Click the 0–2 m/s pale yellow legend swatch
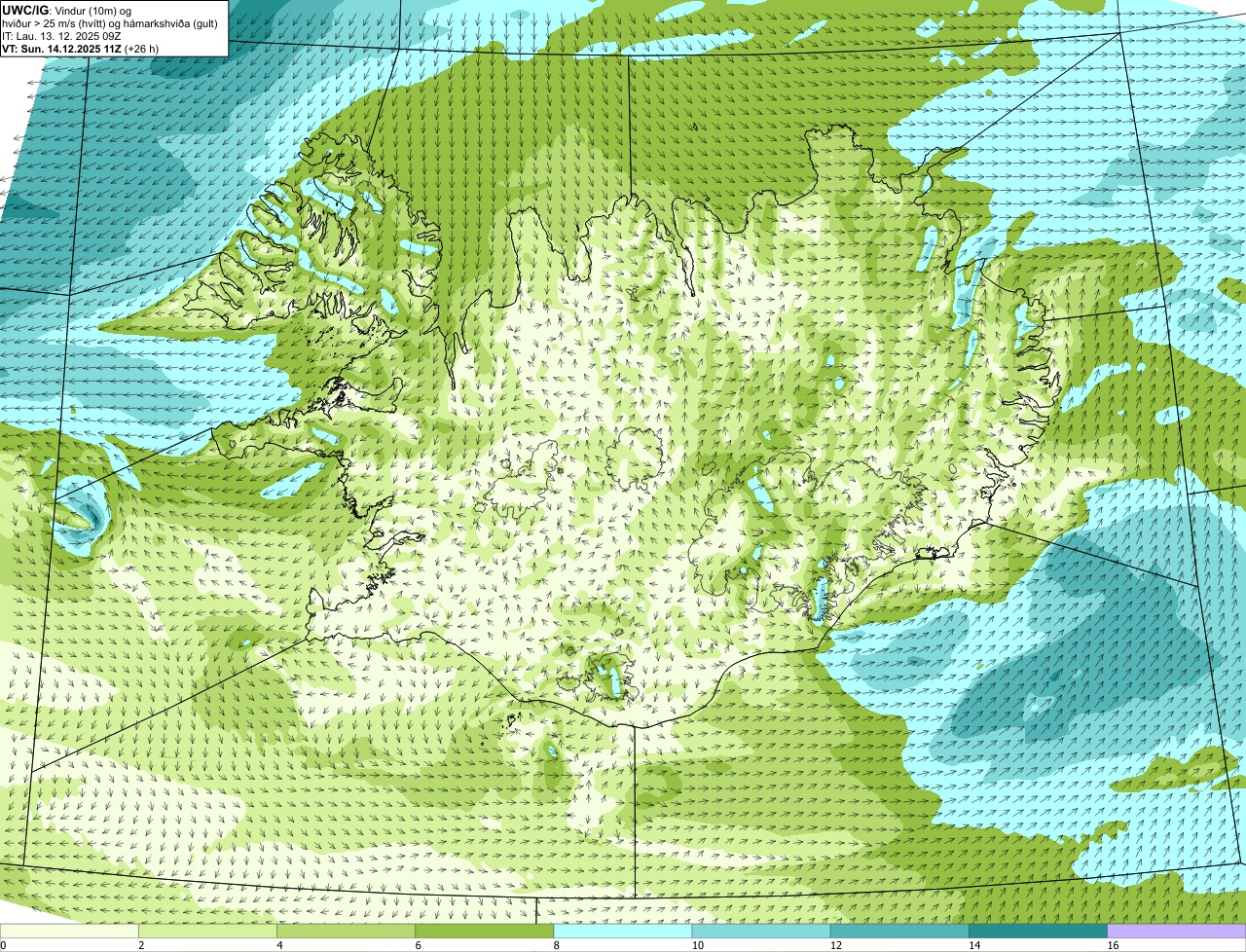This screenshot has width=1246, height=952. pos(69,932)
